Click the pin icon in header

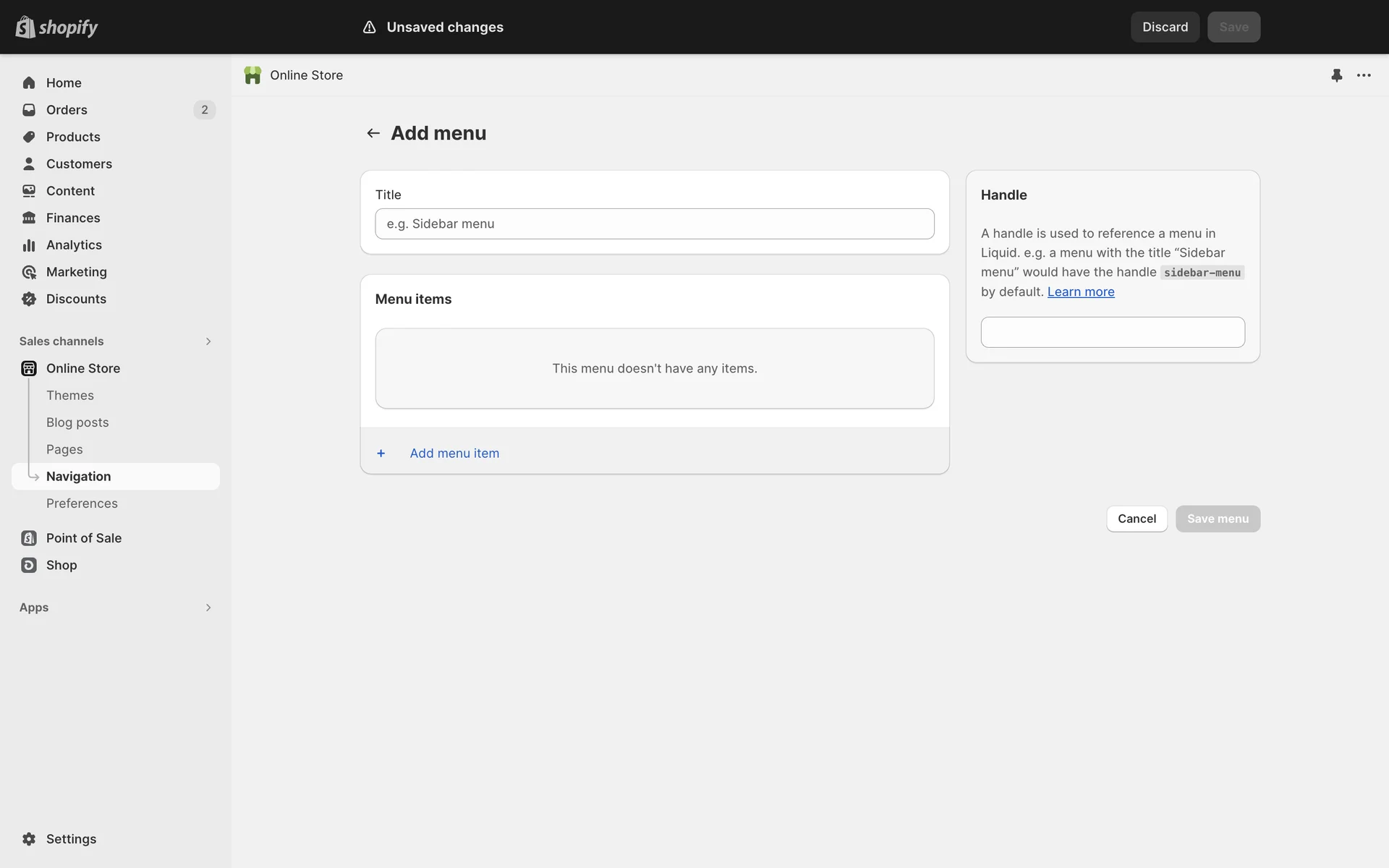1336,75
